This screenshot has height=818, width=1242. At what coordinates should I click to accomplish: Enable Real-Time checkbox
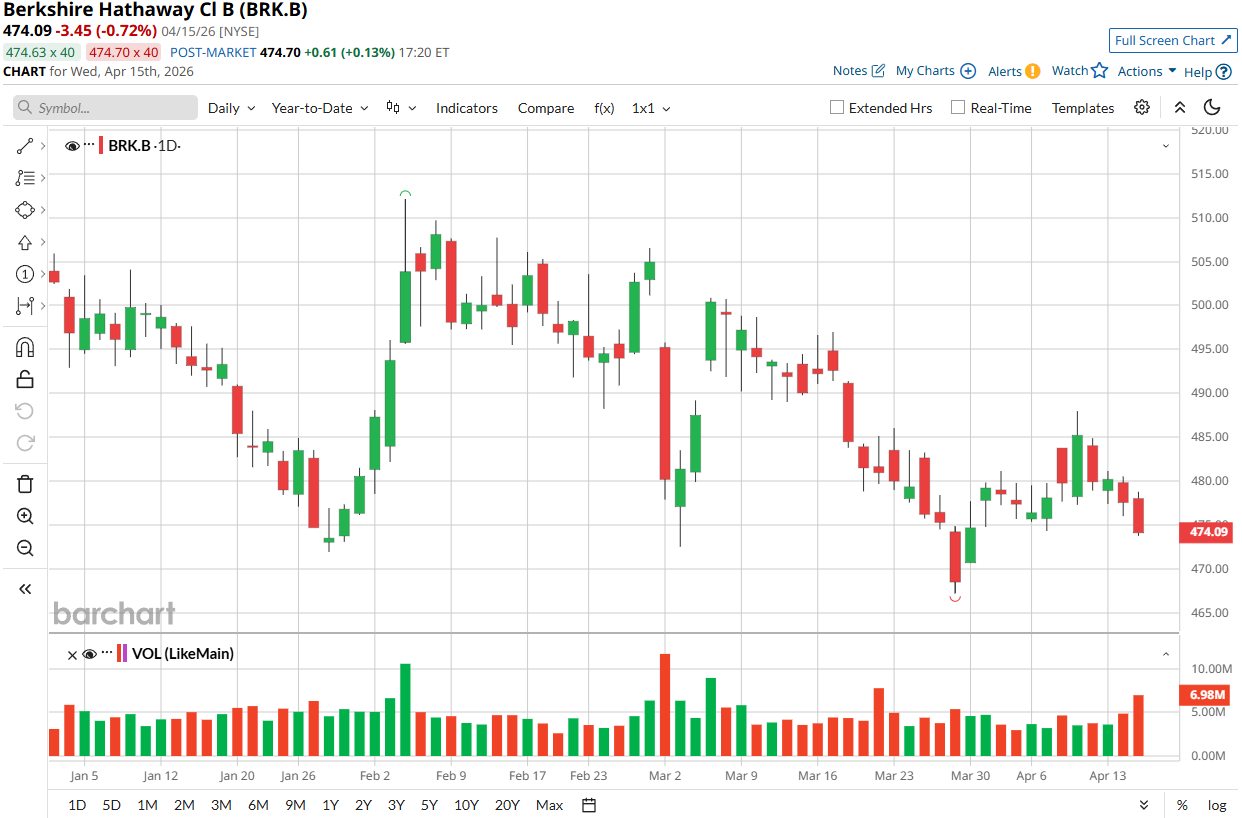(x=958, y=108)
